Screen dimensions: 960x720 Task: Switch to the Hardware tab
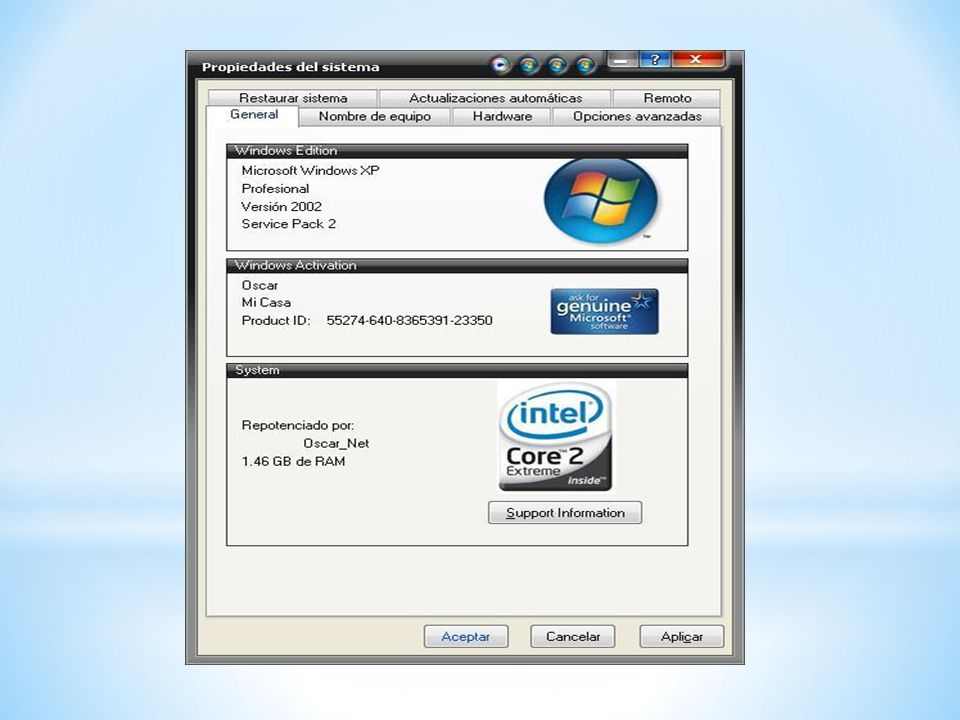(502, 116)
